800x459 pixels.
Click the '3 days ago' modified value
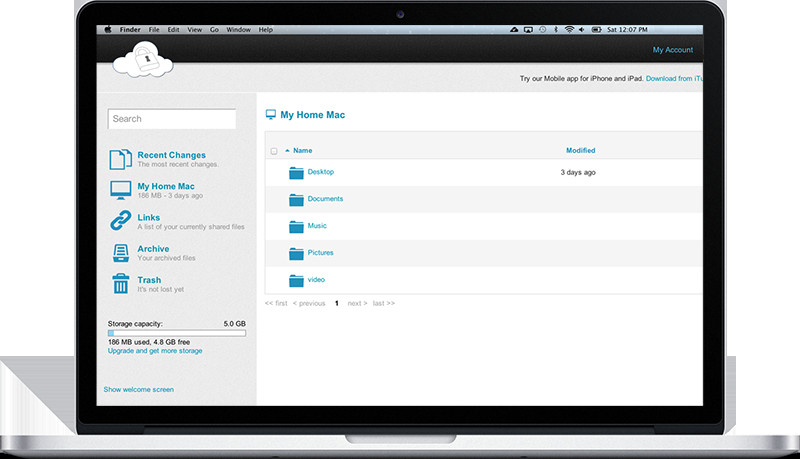[578, 172]
